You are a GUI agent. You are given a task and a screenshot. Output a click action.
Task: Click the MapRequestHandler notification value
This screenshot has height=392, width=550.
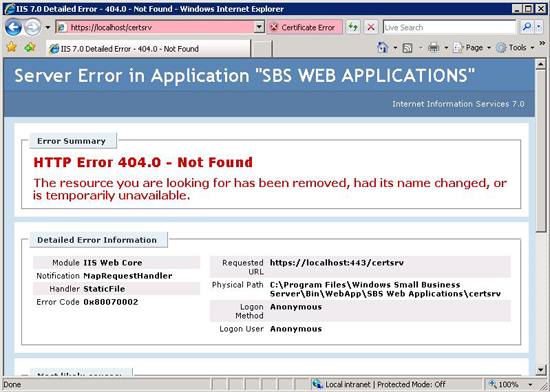click(x=128, y=276)
